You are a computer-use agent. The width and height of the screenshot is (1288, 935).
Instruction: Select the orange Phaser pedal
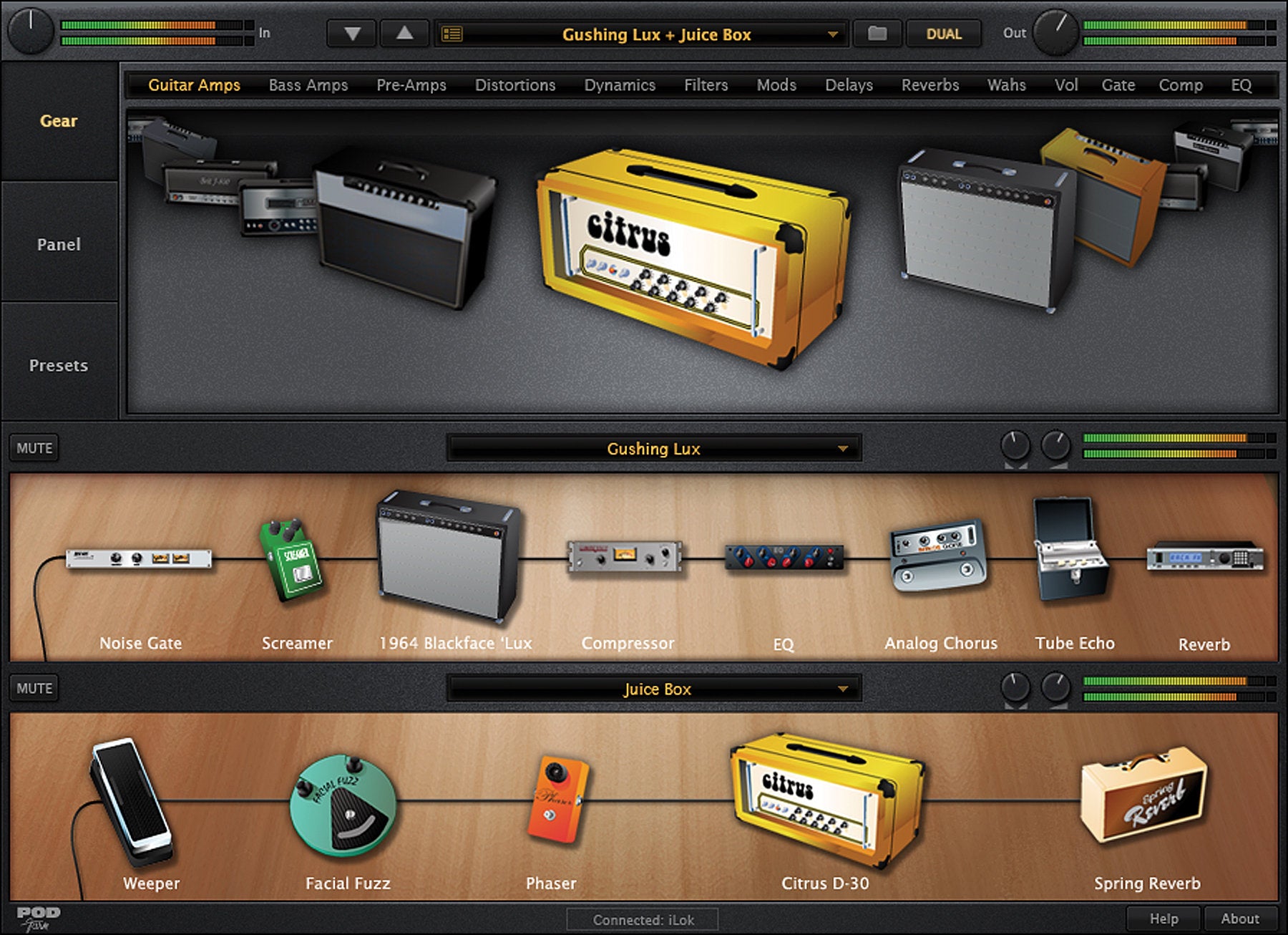pyautogui.click(x=557, y=798)
